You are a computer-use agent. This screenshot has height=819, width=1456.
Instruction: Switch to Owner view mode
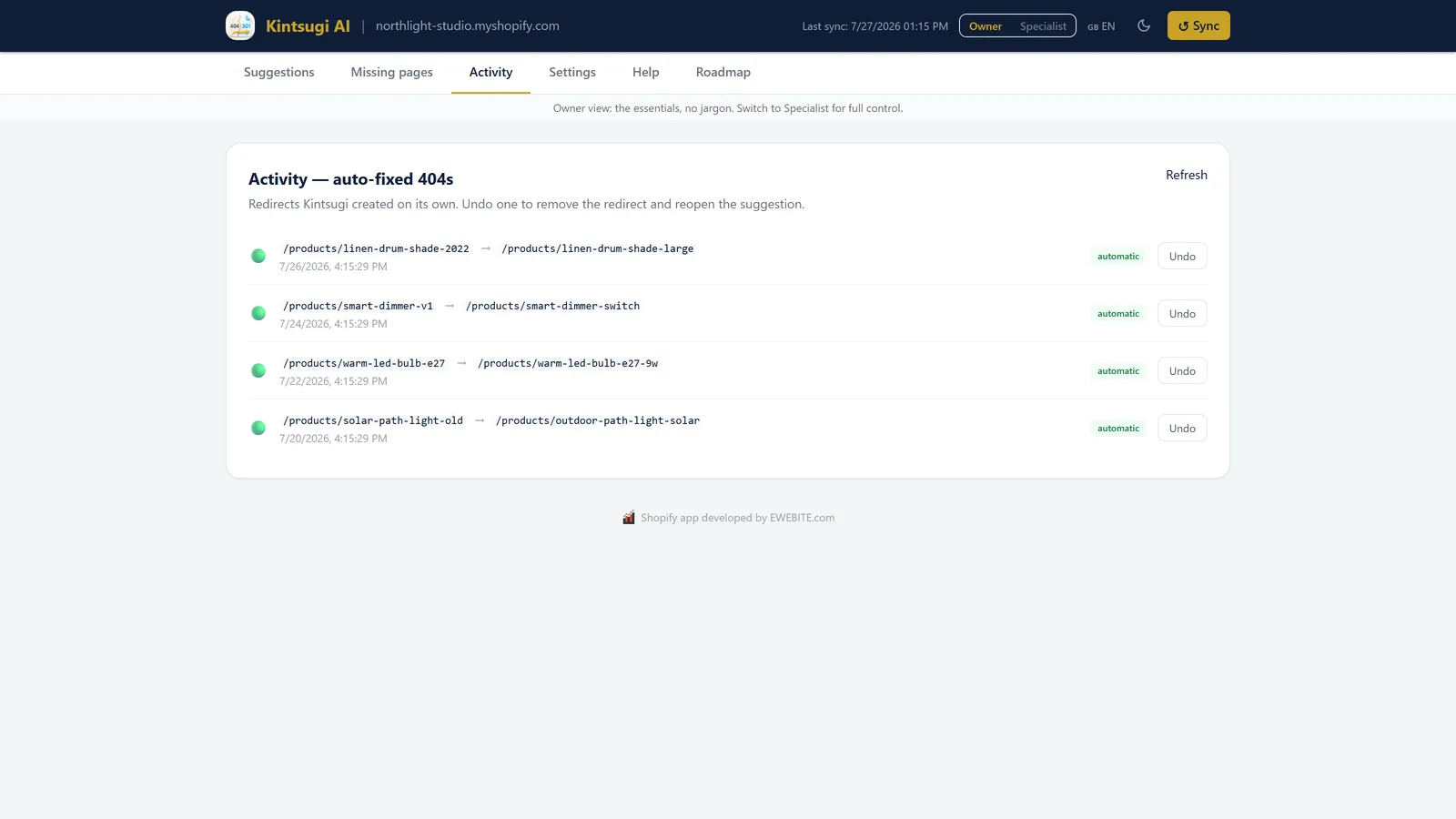[x=986, y=26]
